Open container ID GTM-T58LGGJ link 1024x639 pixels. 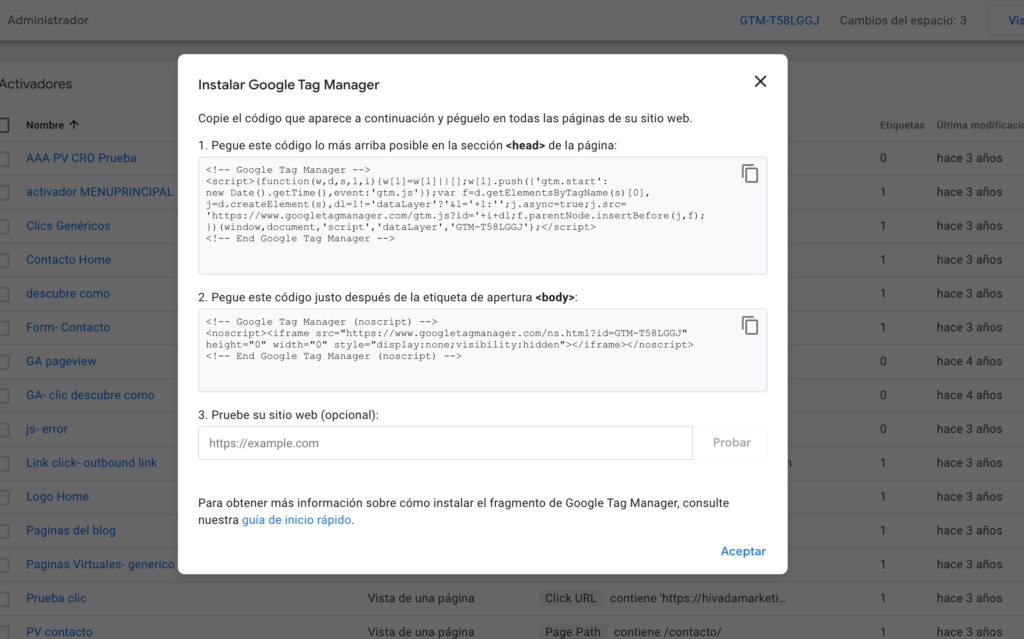click(779, 20)
